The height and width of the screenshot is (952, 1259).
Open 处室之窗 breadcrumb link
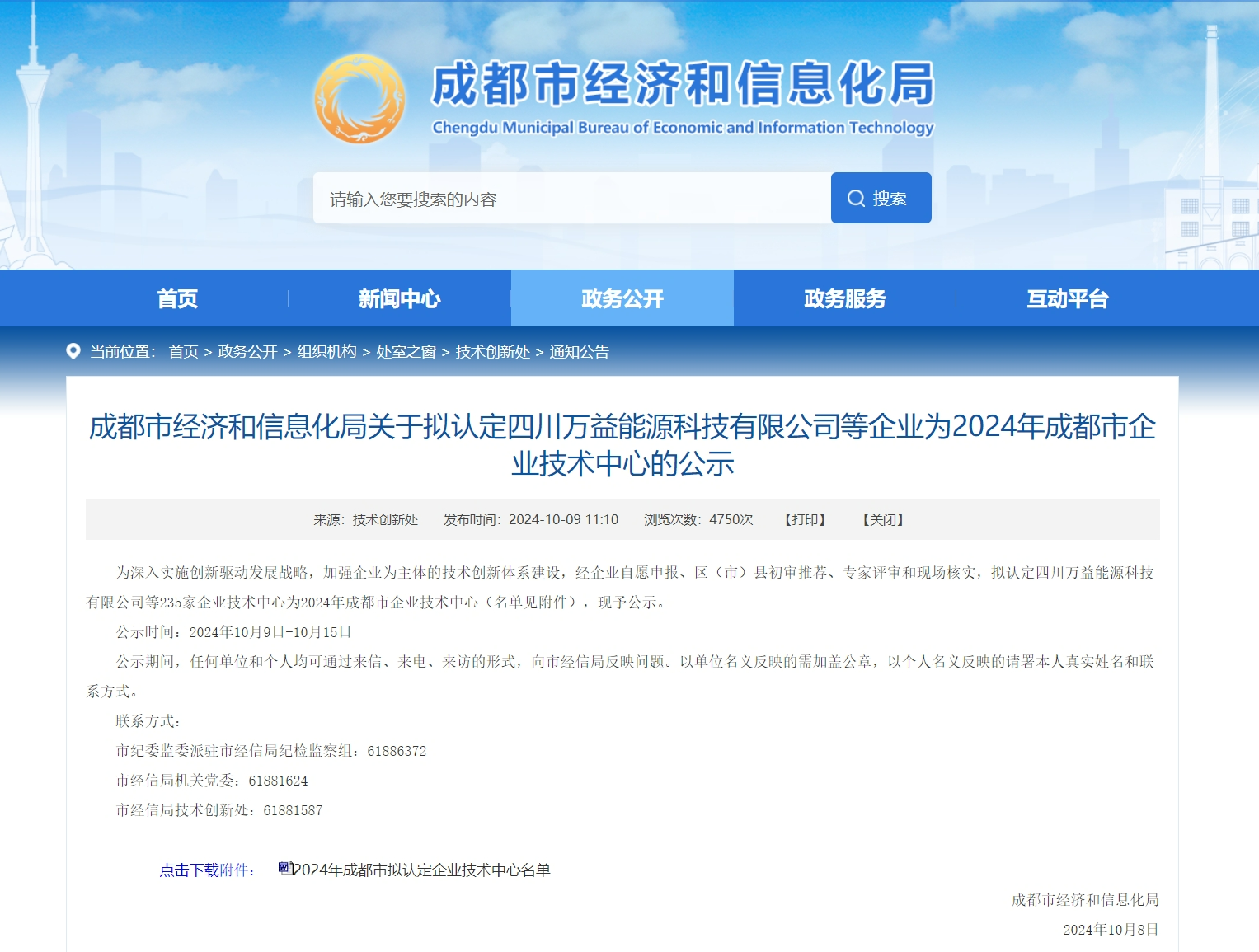pos(406,352)
